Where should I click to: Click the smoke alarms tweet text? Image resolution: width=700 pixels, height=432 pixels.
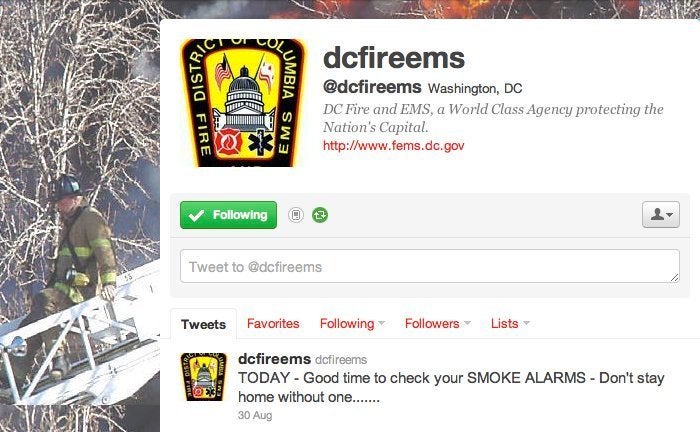[x=451, y=387]
